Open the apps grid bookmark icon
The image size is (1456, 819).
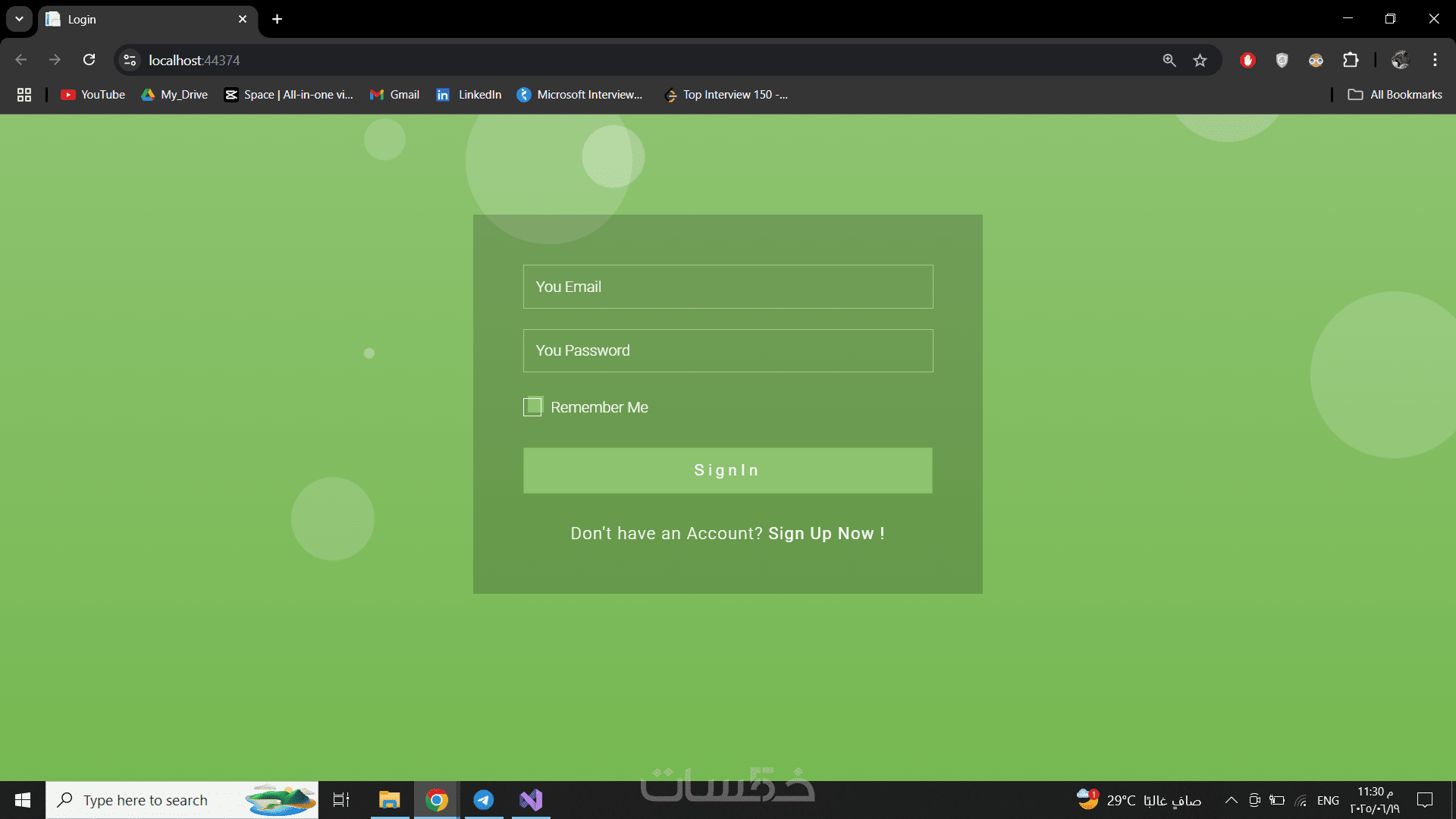pyautogui.click(x=24, y=95)
